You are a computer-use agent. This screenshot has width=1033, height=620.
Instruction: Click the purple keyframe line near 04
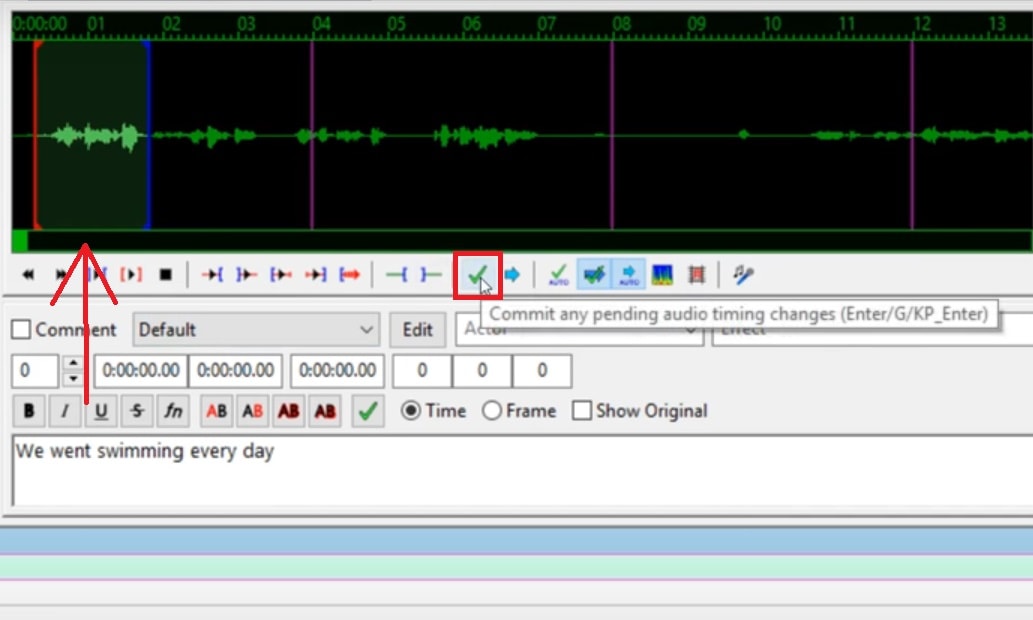312,135
